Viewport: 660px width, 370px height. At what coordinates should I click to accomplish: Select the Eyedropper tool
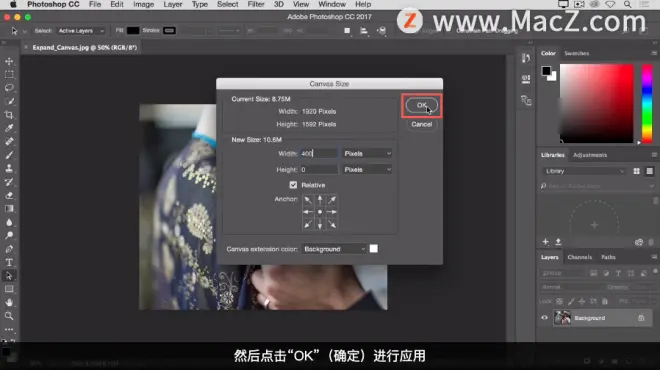pos(9,128)
